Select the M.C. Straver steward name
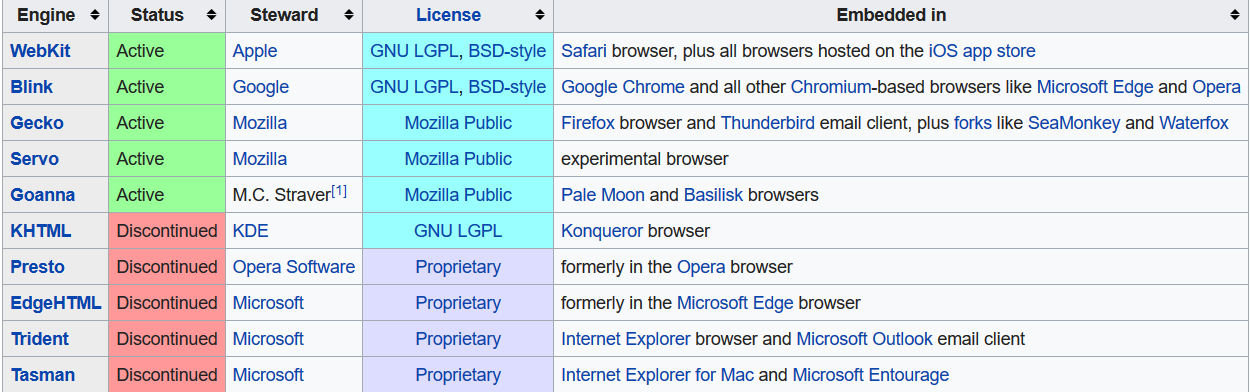 pyautogui.click(x=282, y=195)
